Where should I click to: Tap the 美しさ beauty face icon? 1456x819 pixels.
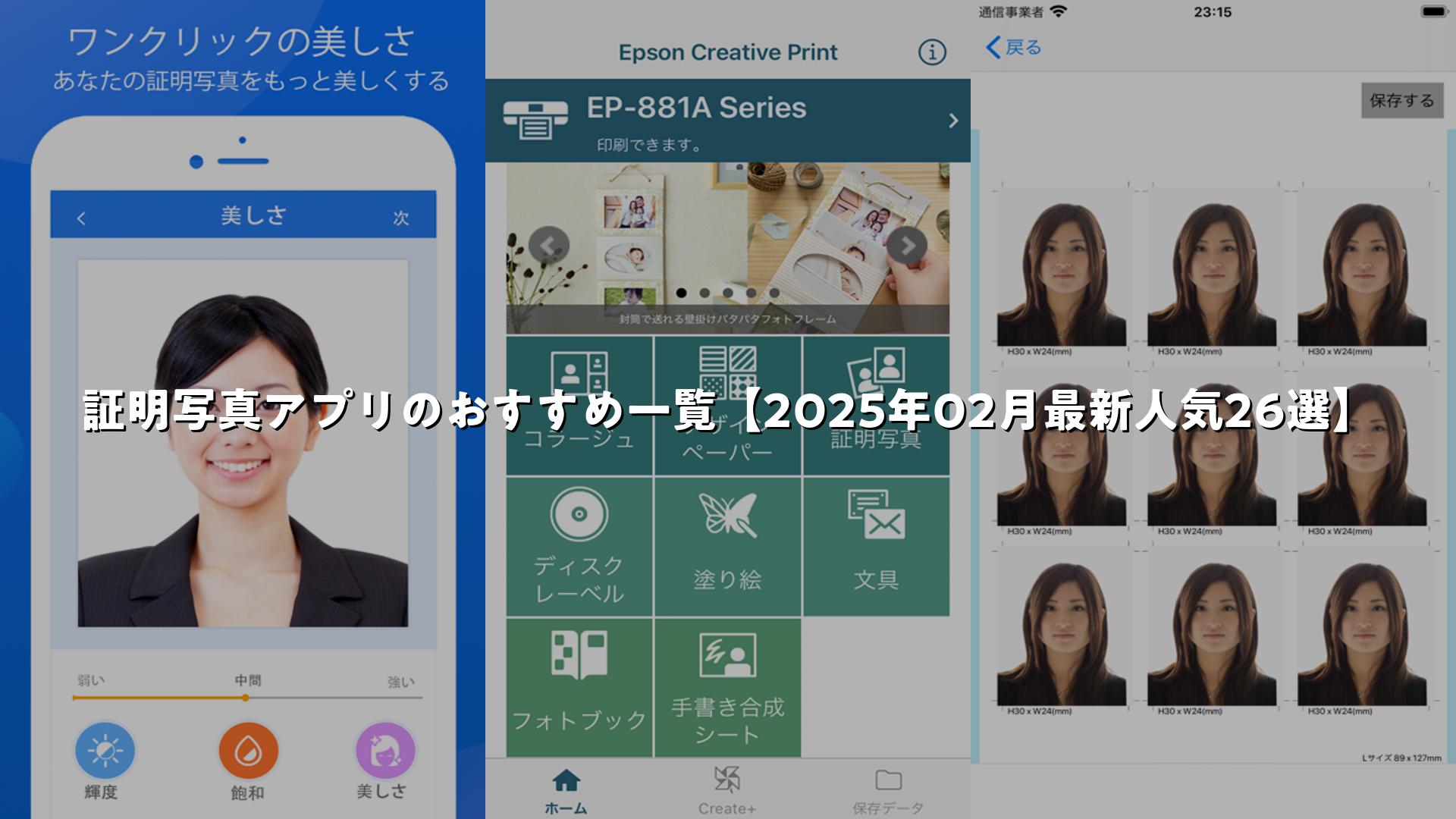(385, 751)
